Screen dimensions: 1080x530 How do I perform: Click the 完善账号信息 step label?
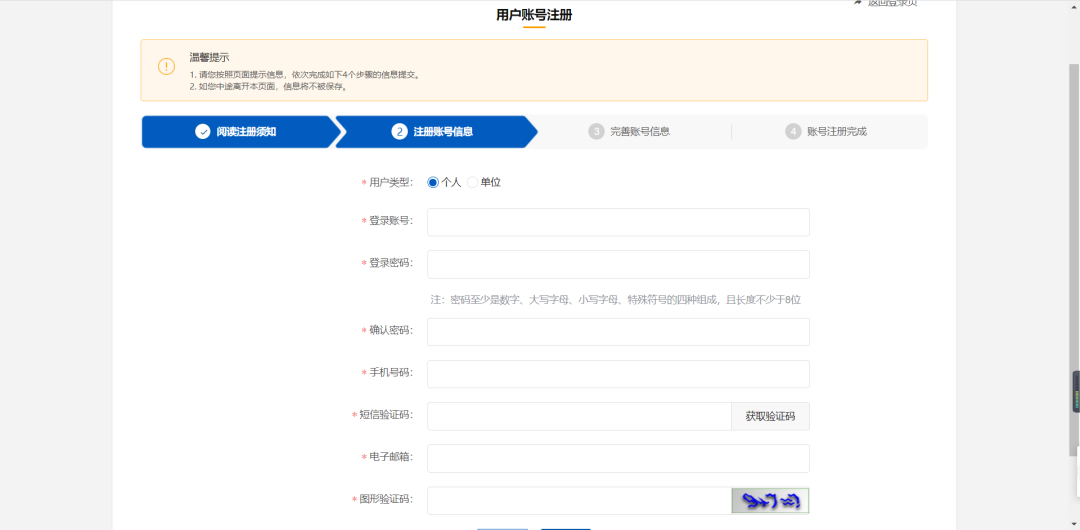point(640,131)
